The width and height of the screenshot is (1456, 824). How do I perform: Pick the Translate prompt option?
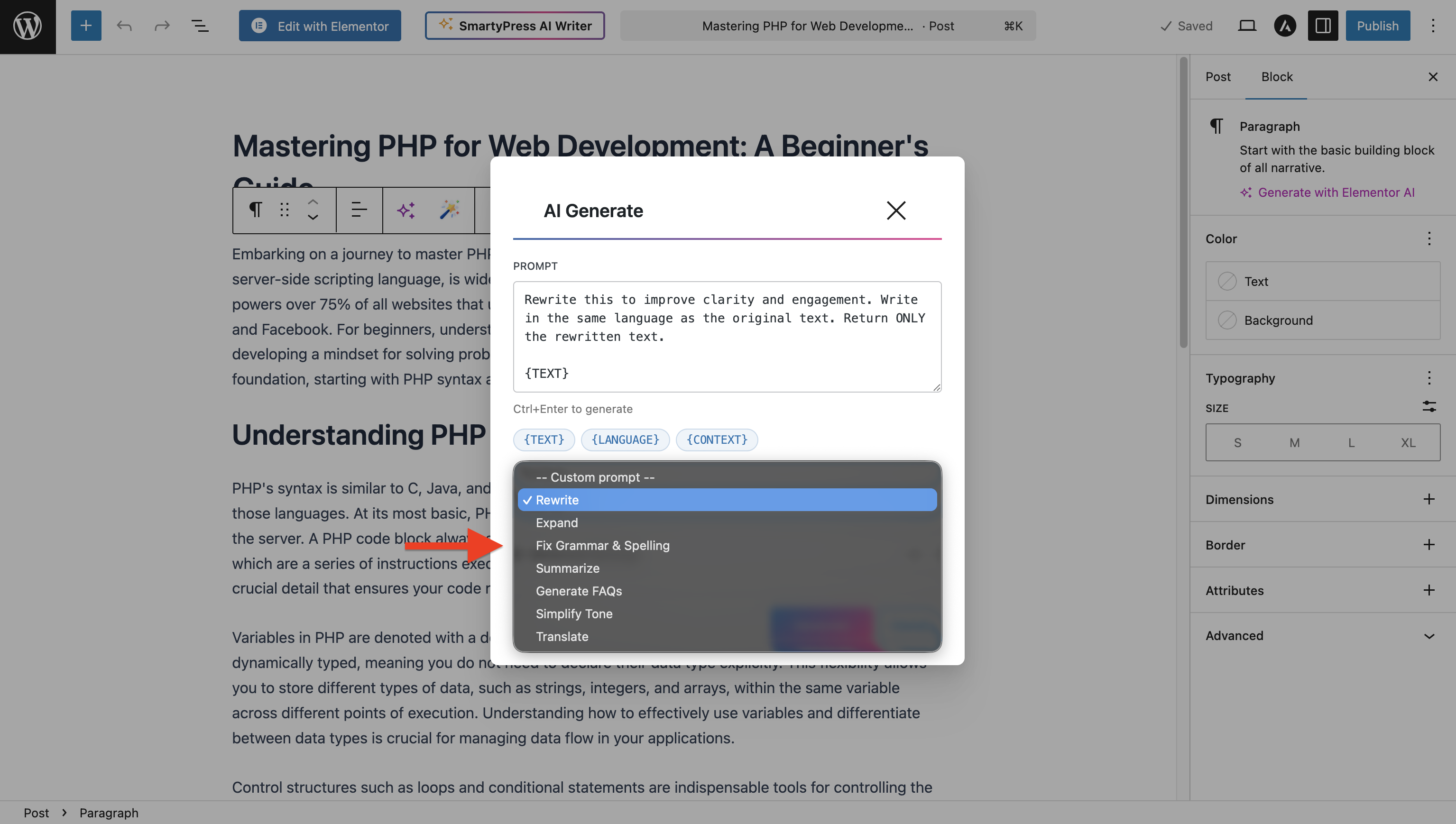click(x=562, y=636)
